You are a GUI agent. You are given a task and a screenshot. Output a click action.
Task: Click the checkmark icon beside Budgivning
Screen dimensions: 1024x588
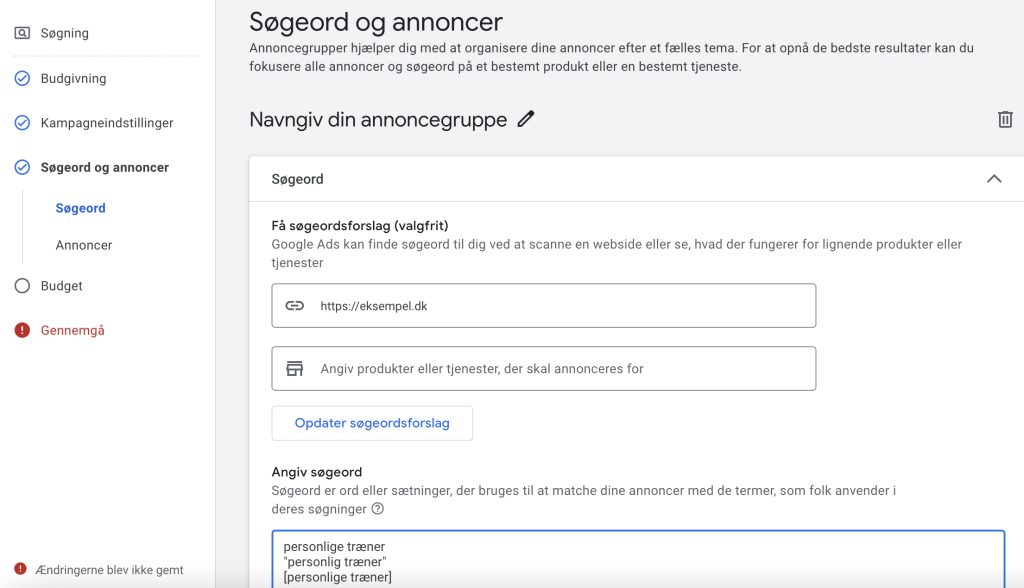pyautogui.click(x=22, y=78)
